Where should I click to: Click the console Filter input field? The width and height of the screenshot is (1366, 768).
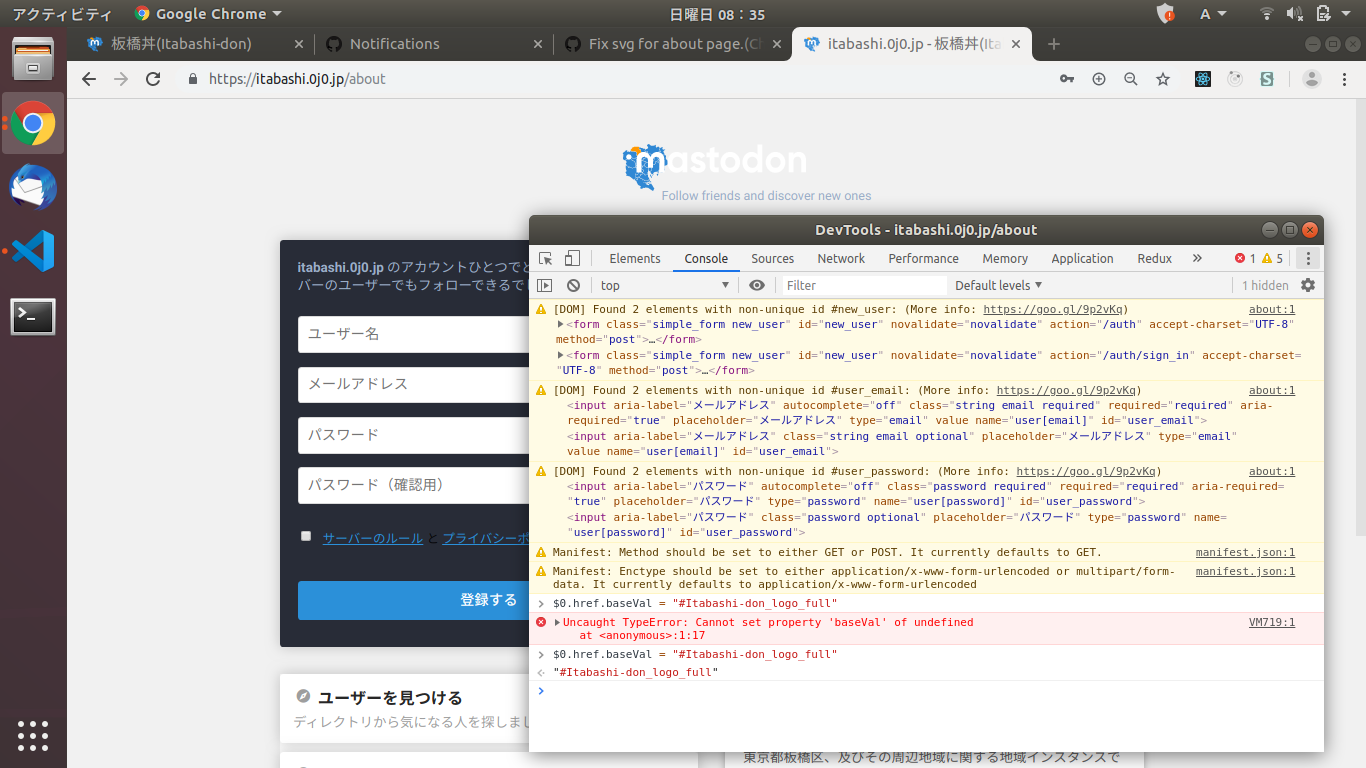[863, 285]
